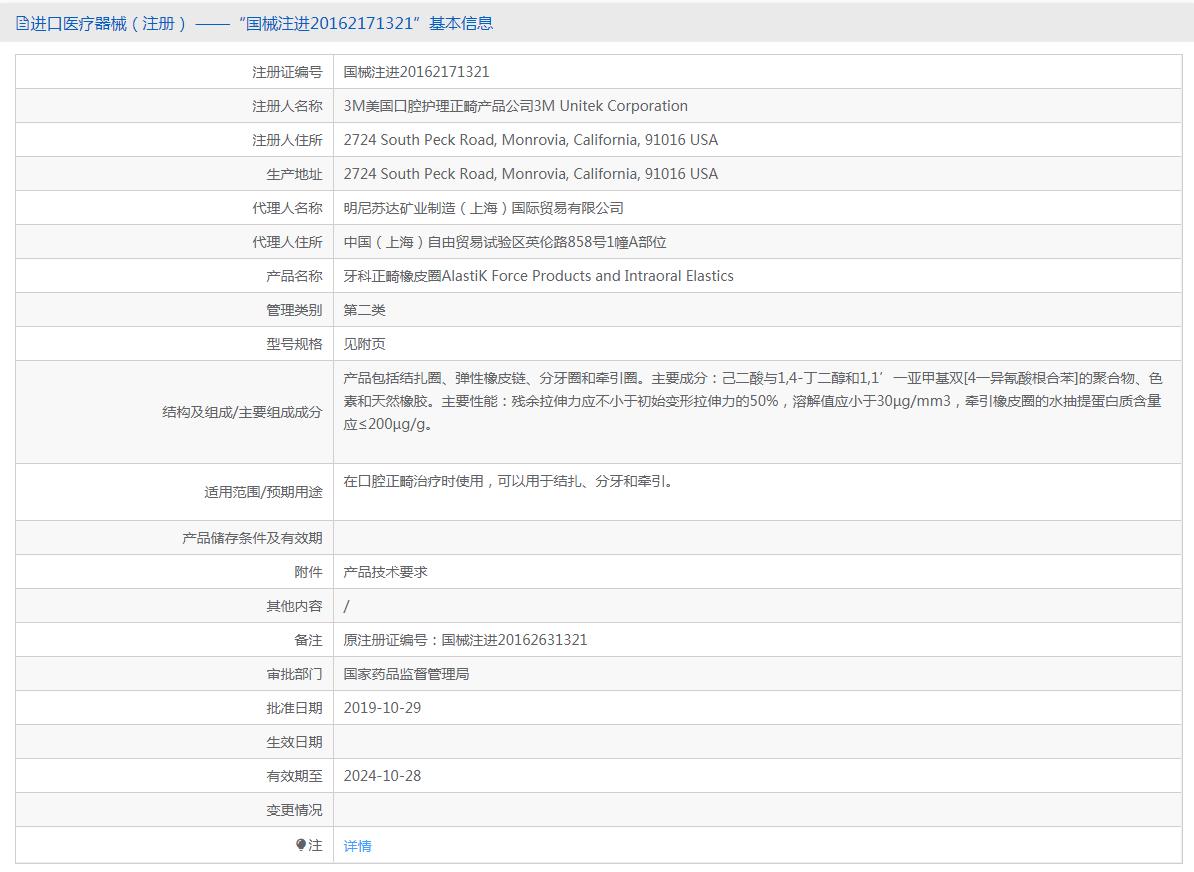Click the address value in the 生产地址 row
Image resolution: width=1194 pixels, height=872 pixels.
[531, 174]
